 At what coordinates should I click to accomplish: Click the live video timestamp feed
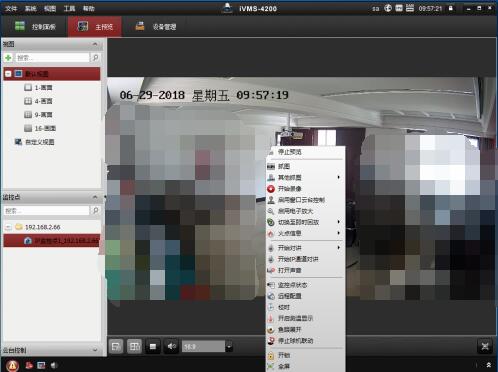pos(204,95)
